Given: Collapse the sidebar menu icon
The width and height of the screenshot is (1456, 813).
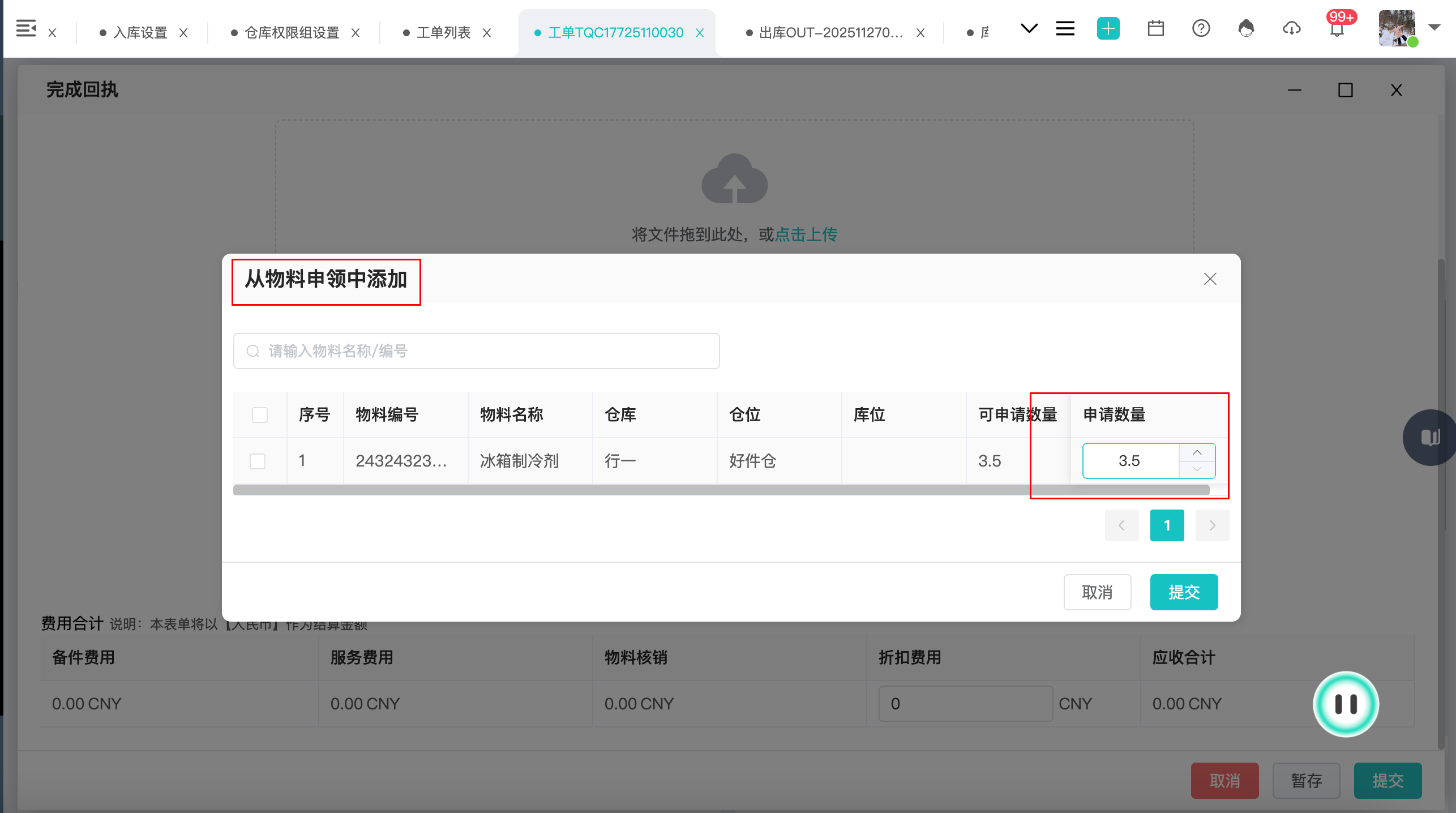Looking at the screenshot, I should pyautogui.click(x=26, y=28).
